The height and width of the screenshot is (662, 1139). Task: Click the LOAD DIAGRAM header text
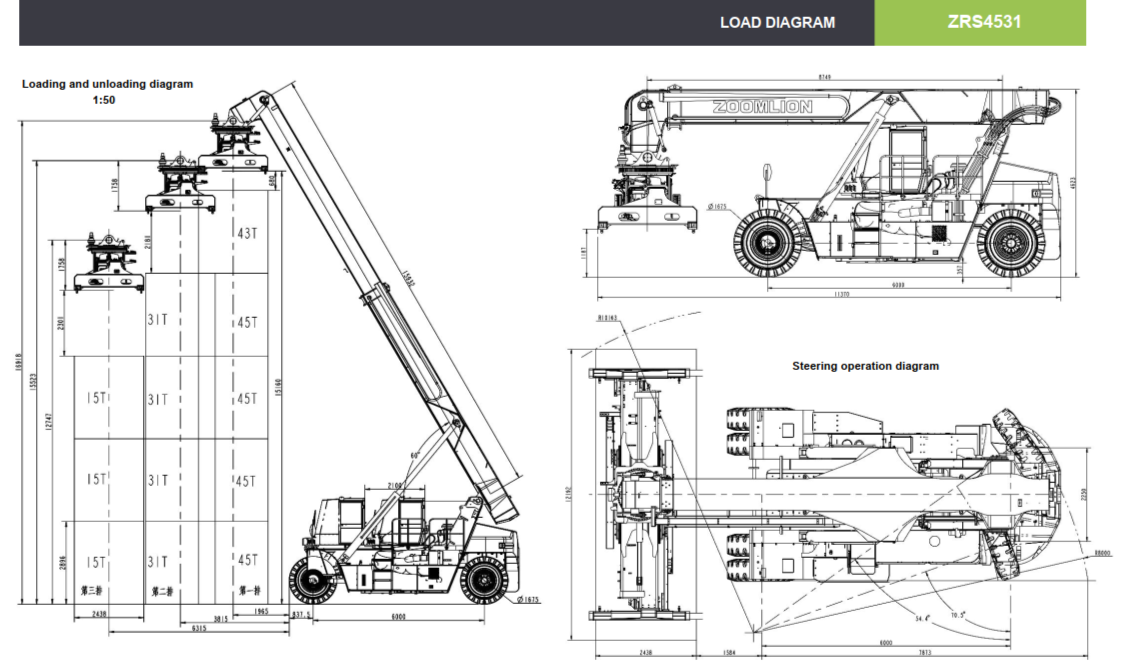[x=777, y=22]
